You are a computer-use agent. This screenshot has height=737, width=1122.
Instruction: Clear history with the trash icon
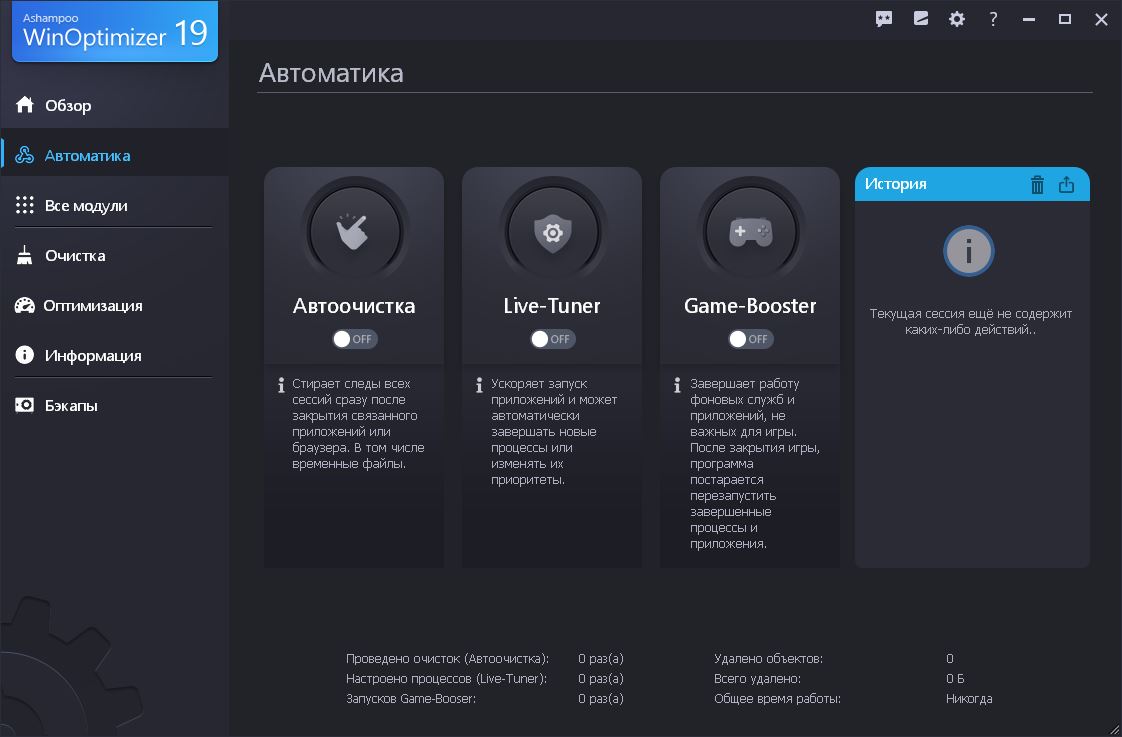(1037, 184)
